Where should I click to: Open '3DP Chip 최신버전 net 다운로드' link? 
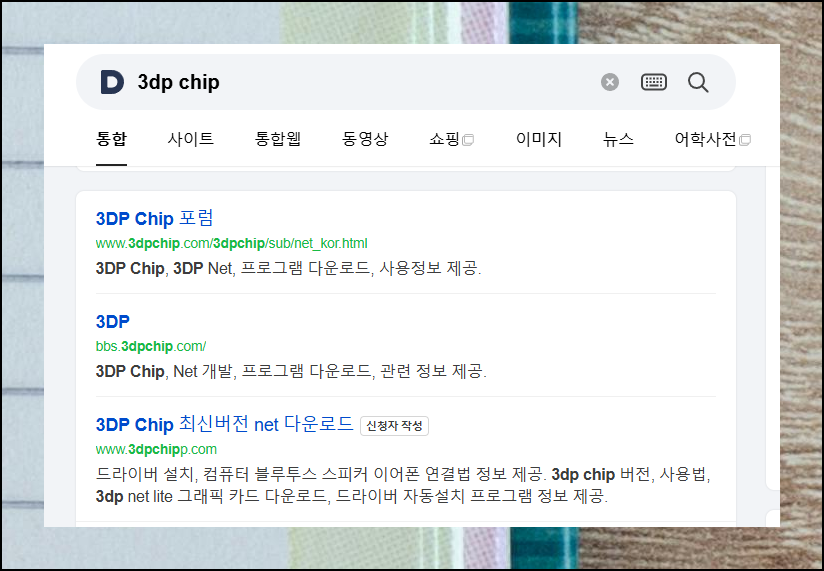coord(224,424)
